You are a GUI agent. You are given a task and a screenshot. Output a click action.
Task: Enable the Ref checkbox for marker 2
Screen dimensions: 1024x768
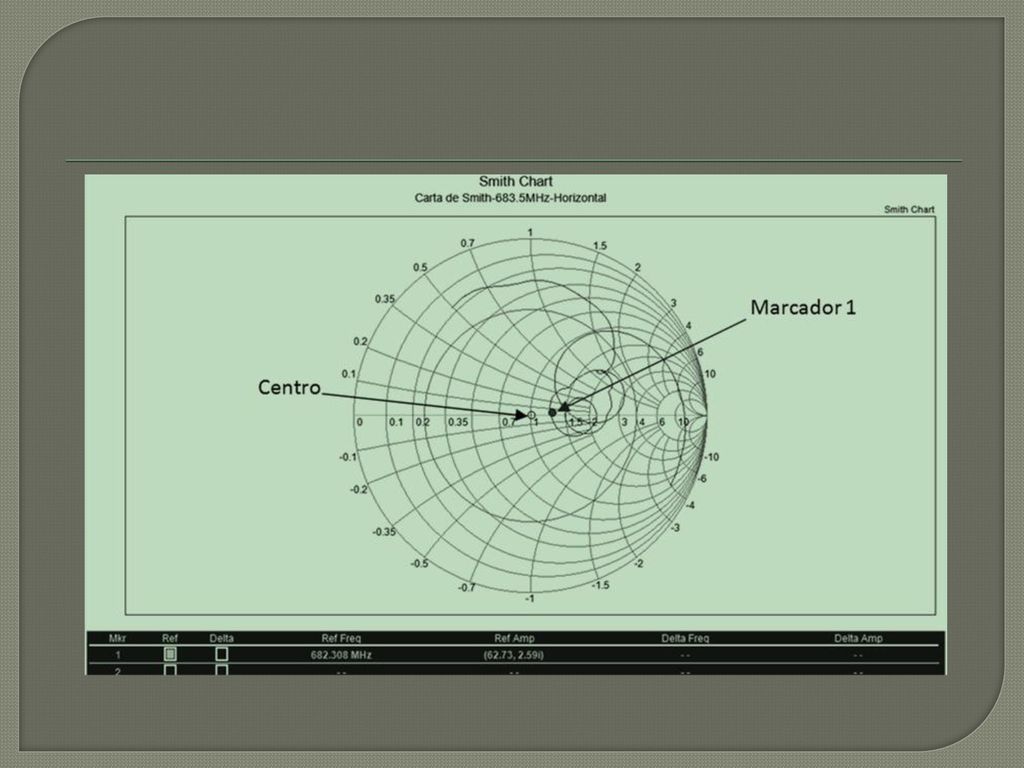[x=170, y=670]
